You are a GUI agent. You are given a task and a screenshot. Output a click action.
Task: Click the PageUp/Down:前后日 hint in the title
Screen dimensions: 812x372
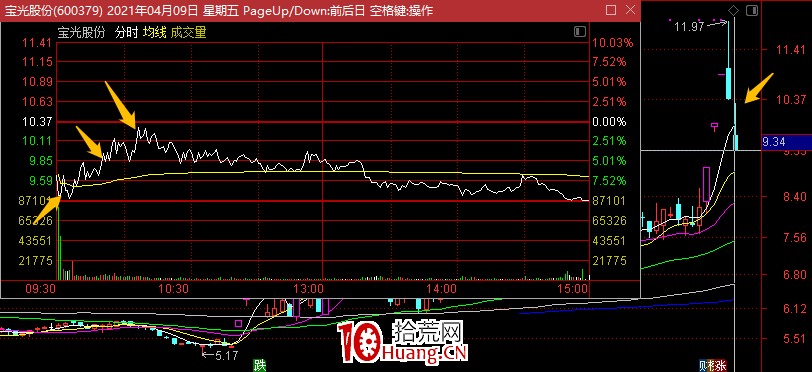[303, 10]
